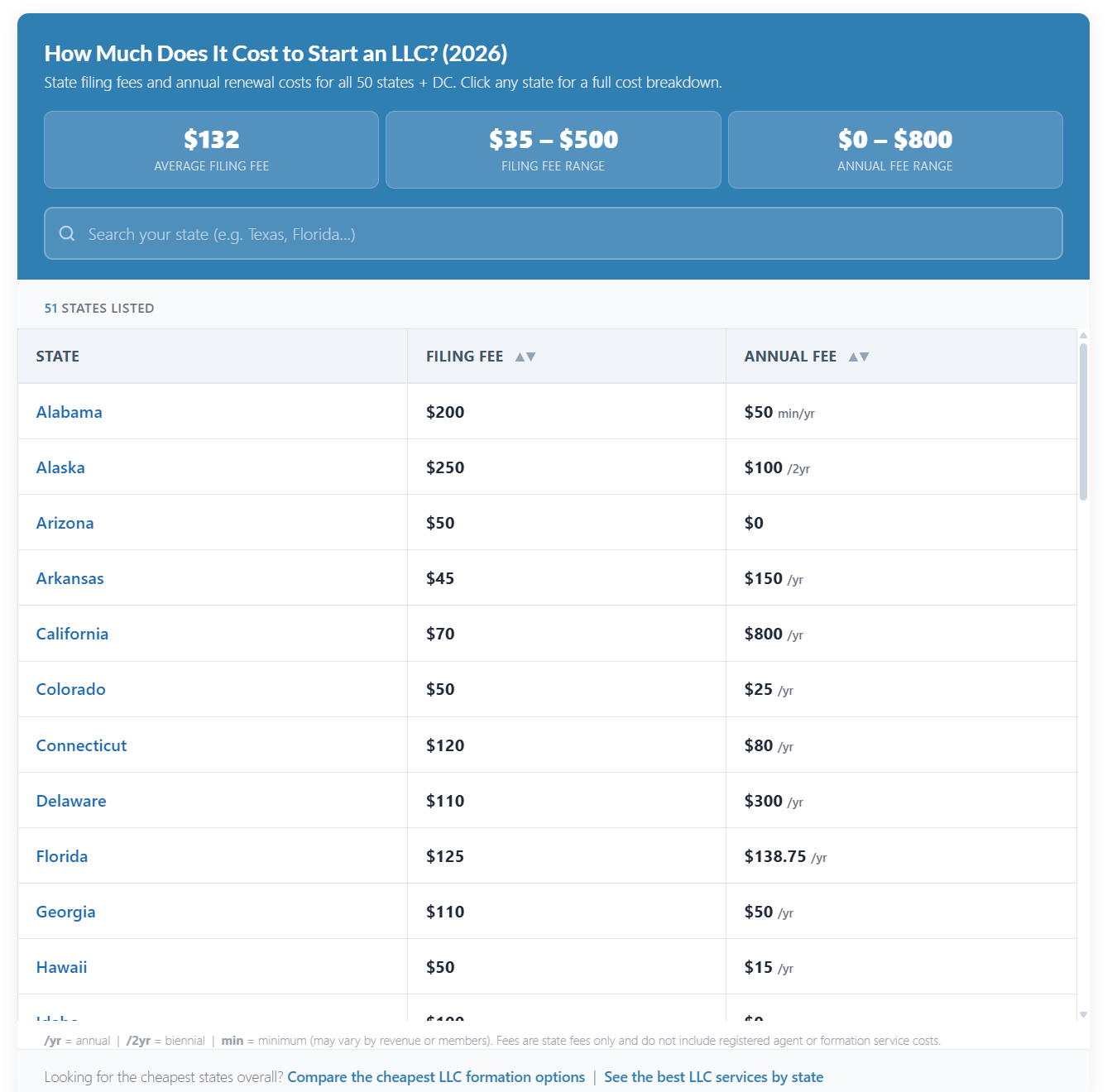The height and width of the screenshot is (1092, 1112).
Task: Click the State column header
Action: (x=58, y=357)
